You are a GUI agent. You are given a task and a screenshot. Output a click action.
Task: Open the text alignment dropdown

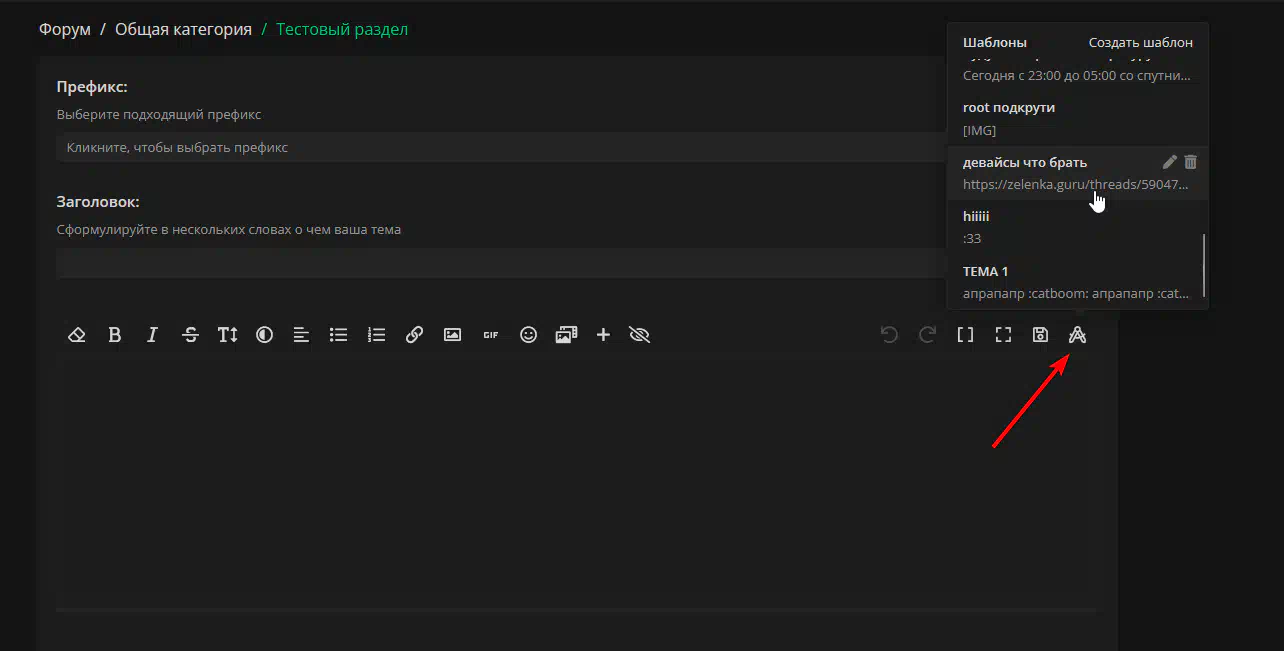[301, 335]
